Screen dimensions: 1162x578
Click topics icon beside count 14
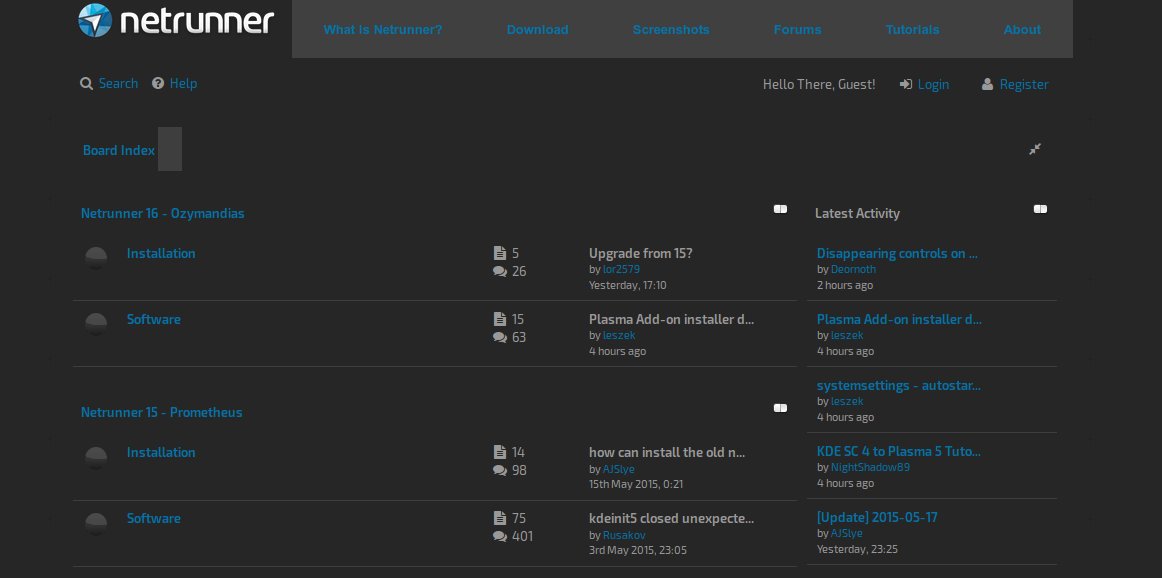tap(499, 451)
